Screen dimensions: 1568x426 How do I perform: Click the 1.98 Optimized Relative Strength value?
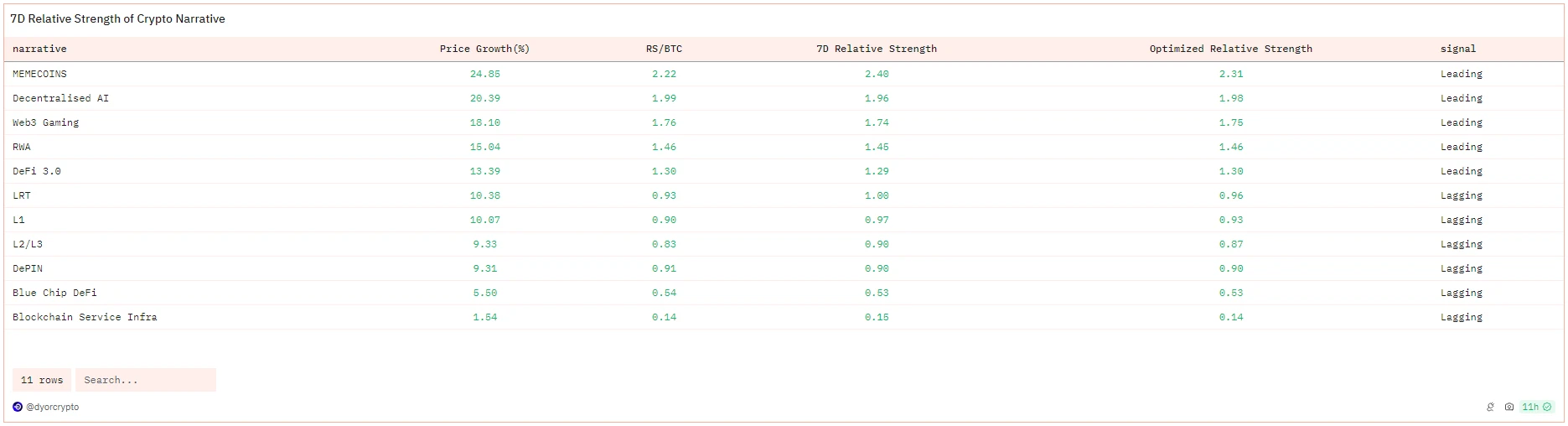1231,98
